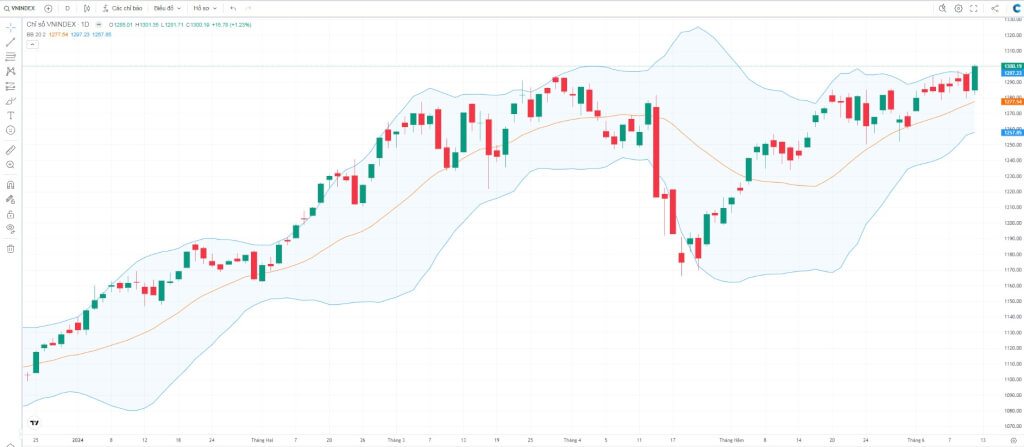
Task: Select the D timeframe interval
Action: click(x=67, y=8)
